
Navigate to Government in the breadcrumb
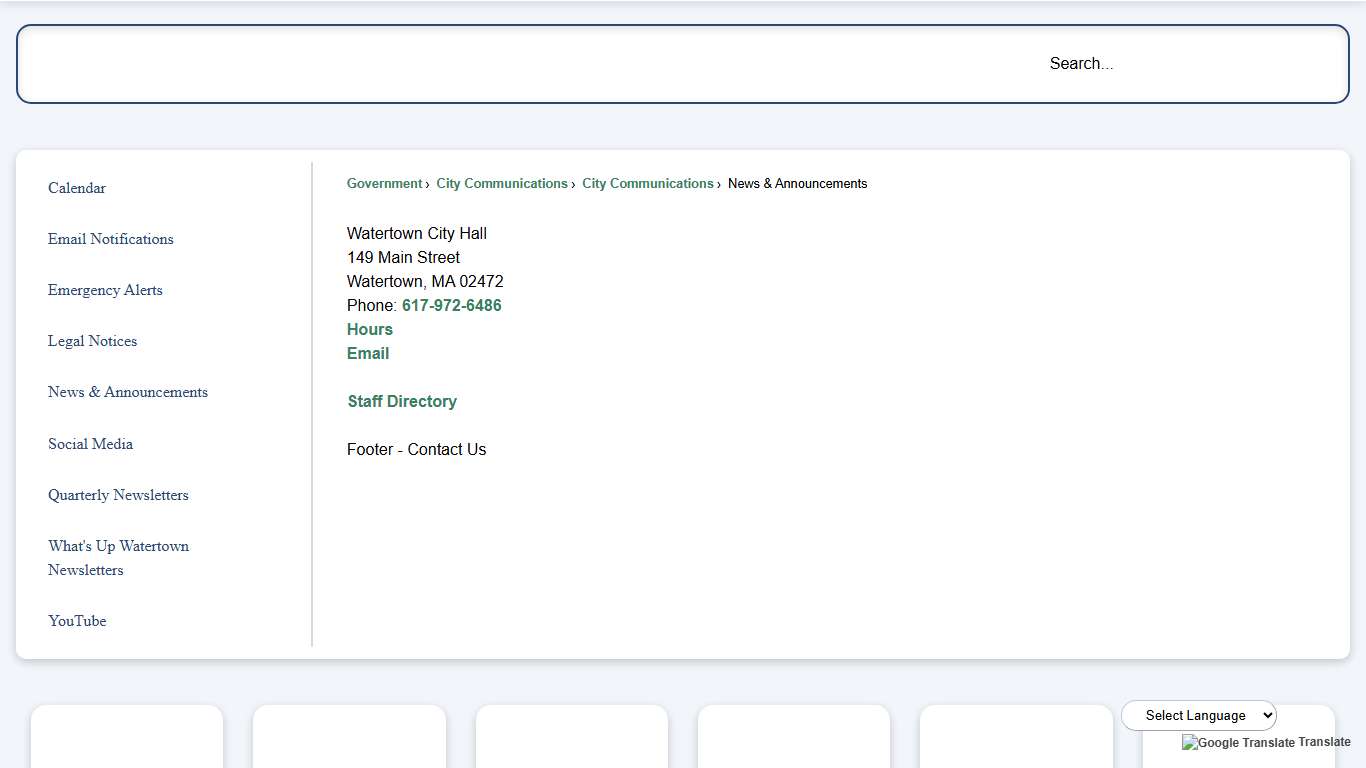point(384,184)
